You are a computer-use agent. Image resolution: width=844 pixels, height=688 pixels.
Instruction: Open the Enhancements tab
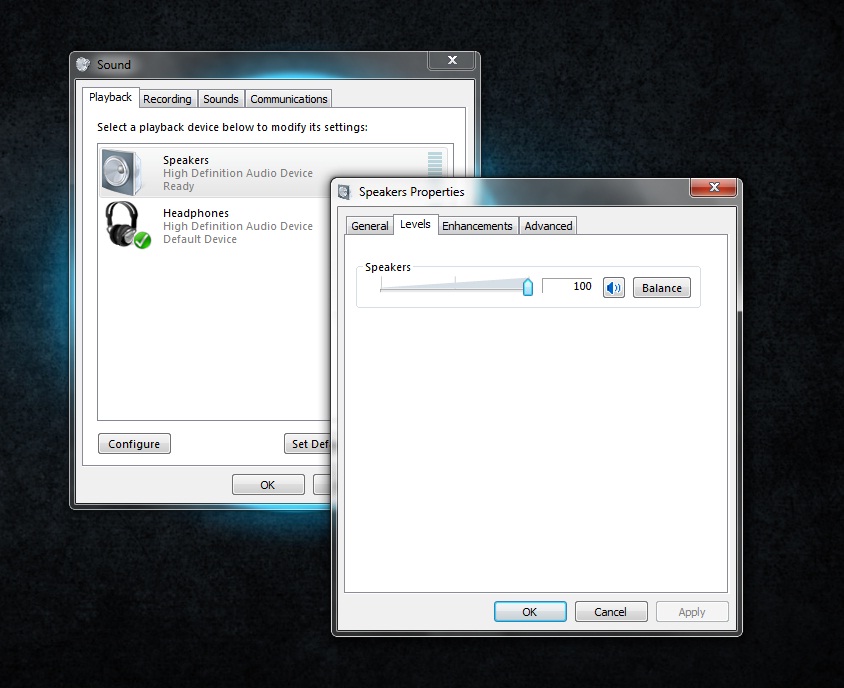(477, 226)
